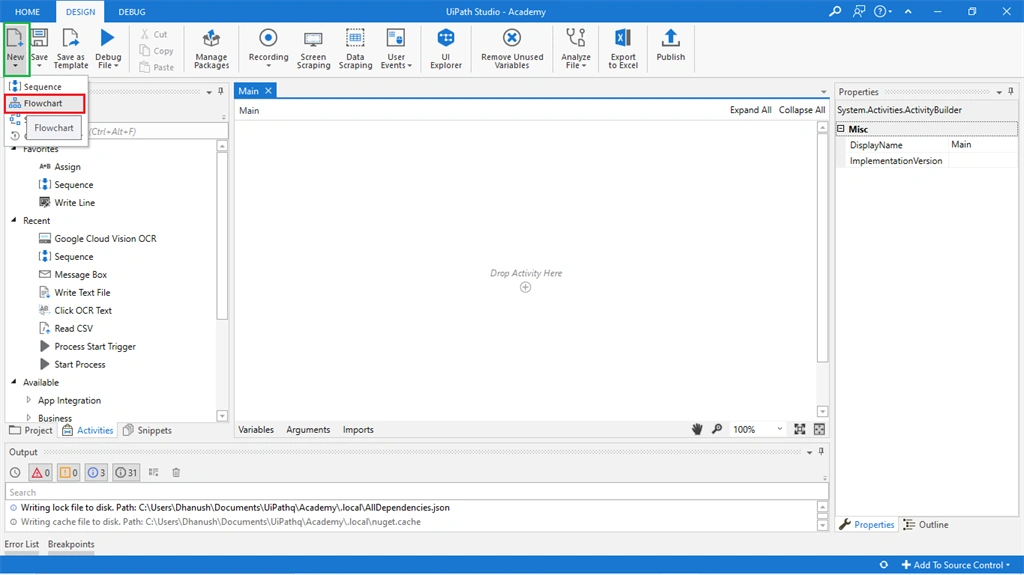Click Collapse All in designer

click(801, 110)
